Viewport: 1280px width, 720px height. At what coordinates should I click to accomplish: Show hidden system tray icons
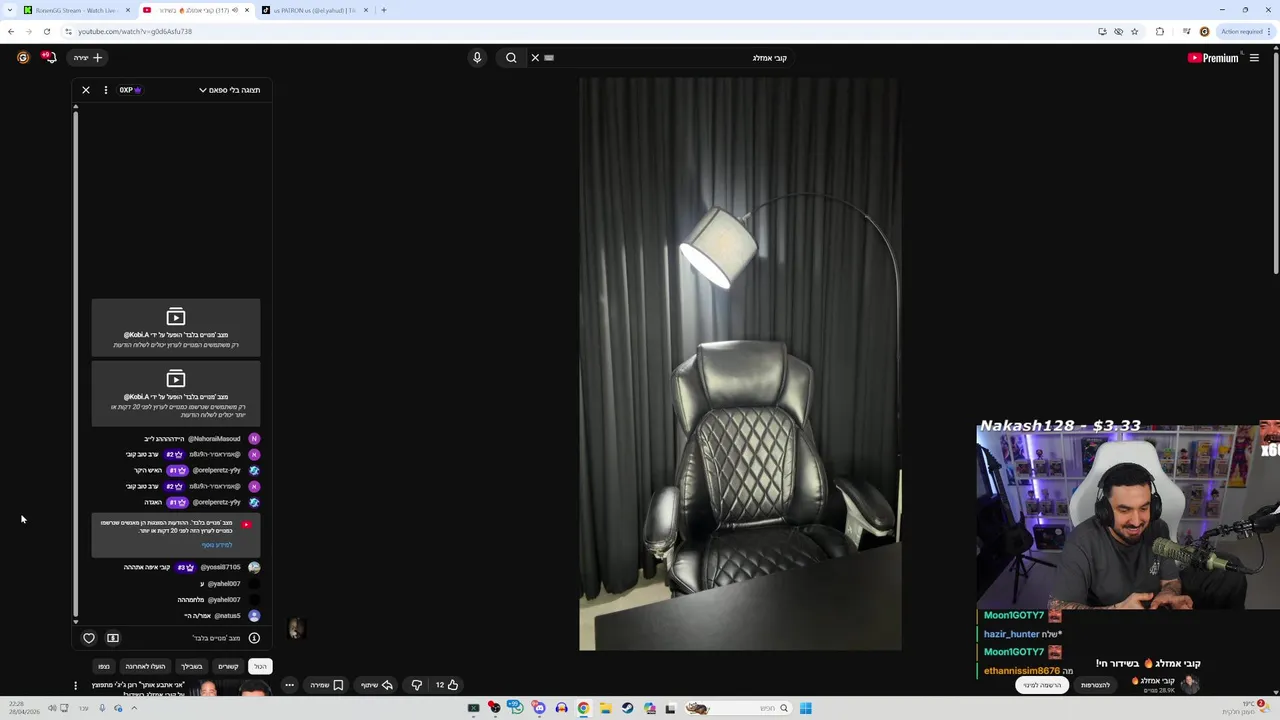tap(134, 708)
